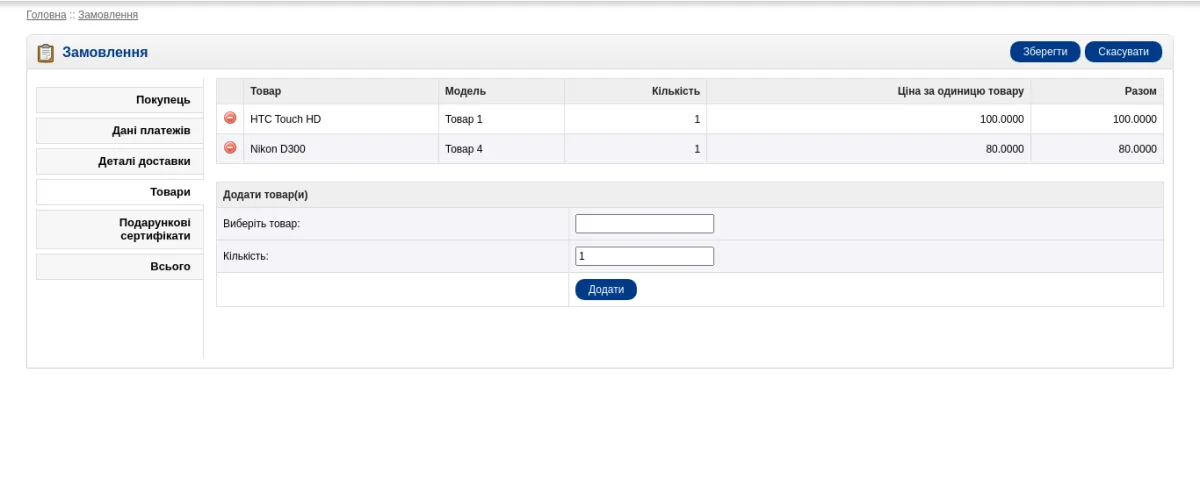Remove HTC Touch HD product row
This screenshot has width=1200, height=494.
click(x=230, y=118)
